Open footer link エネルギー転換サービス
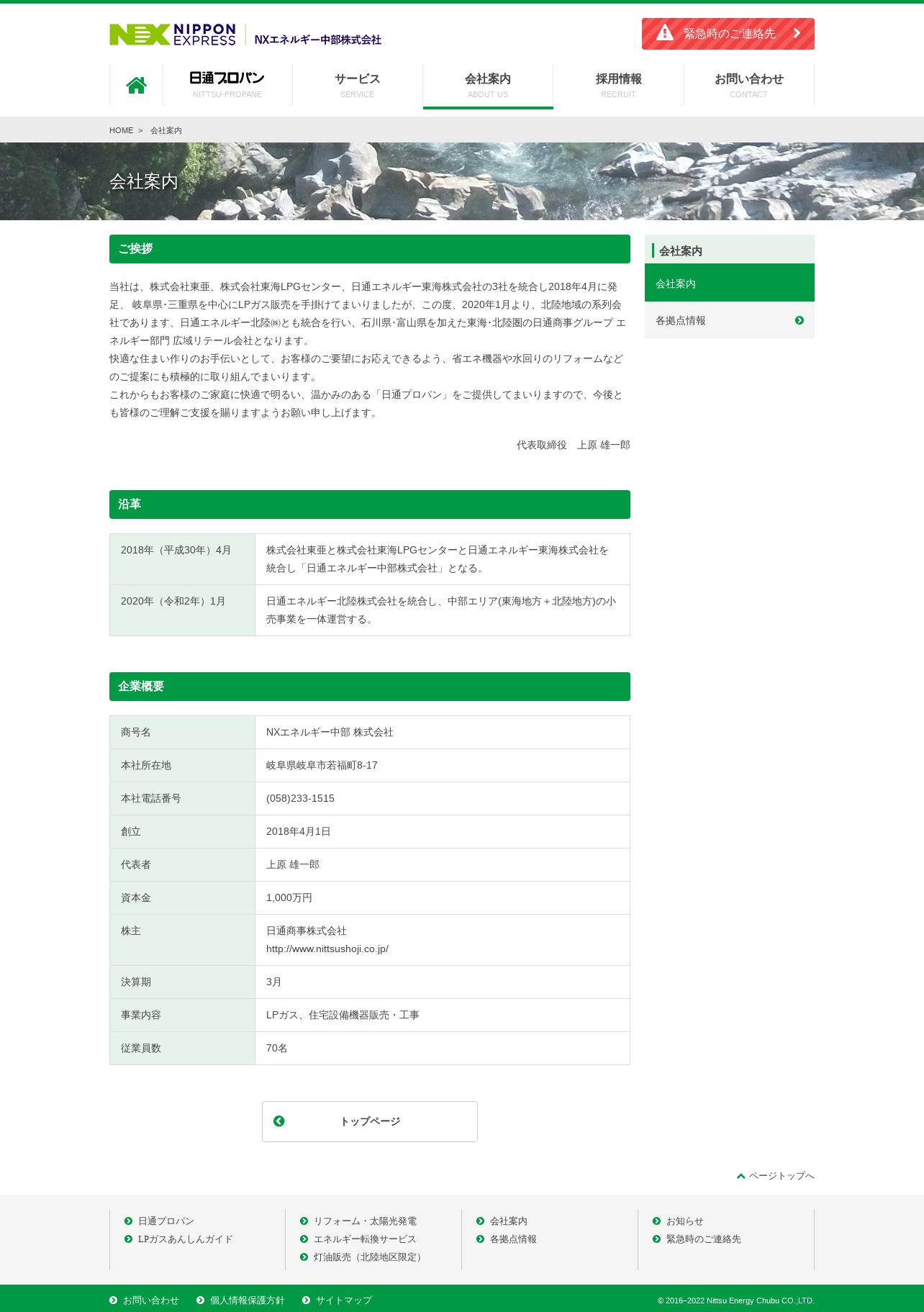The image size is (924, 1312). (365, 1239)
